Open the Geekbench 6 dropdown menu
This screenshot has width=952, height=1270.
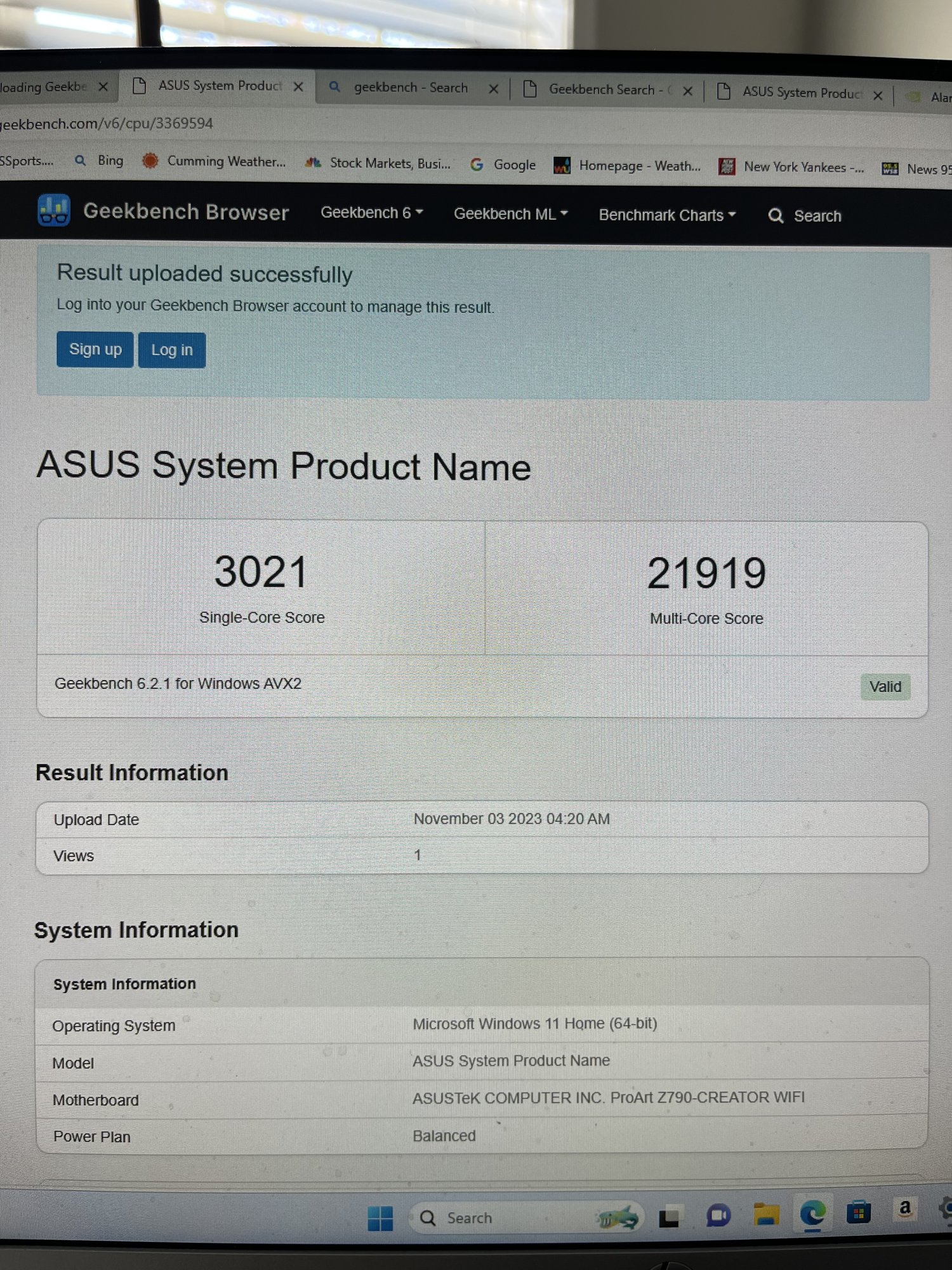(x=371, y=213)
